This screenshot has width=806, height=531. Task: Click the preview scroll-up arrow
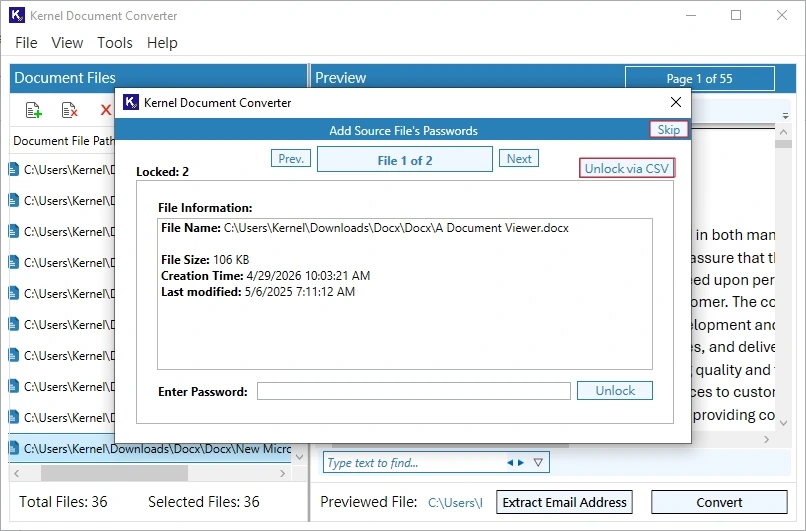click(783, 132)
